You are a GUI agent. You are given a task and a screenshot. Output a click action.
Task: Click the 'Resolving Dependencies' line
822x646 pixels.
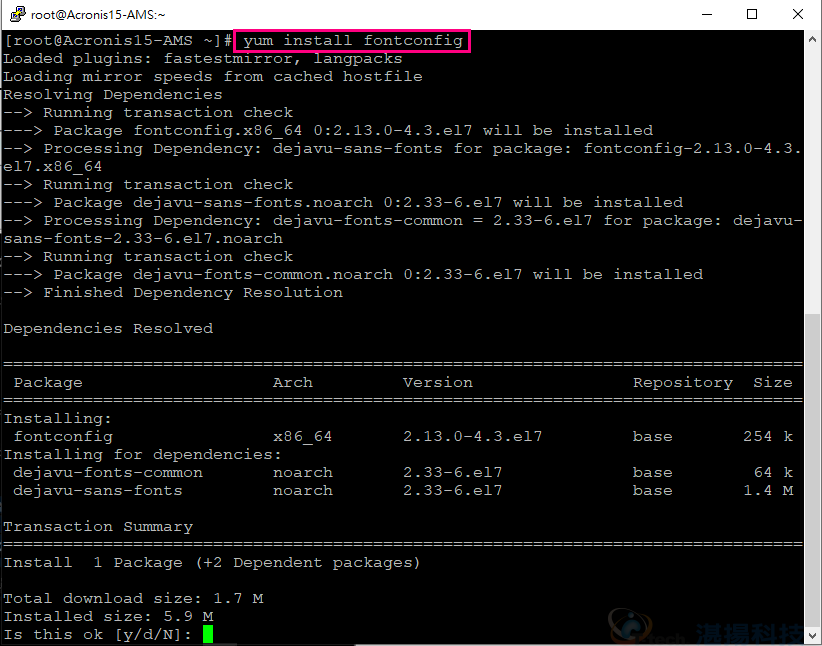113,94
